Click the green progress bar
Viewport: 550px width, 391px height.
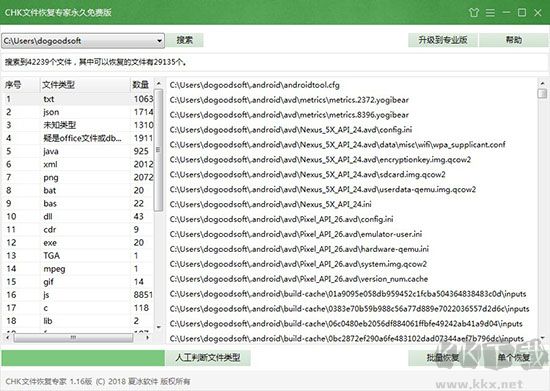coord(83,358)
